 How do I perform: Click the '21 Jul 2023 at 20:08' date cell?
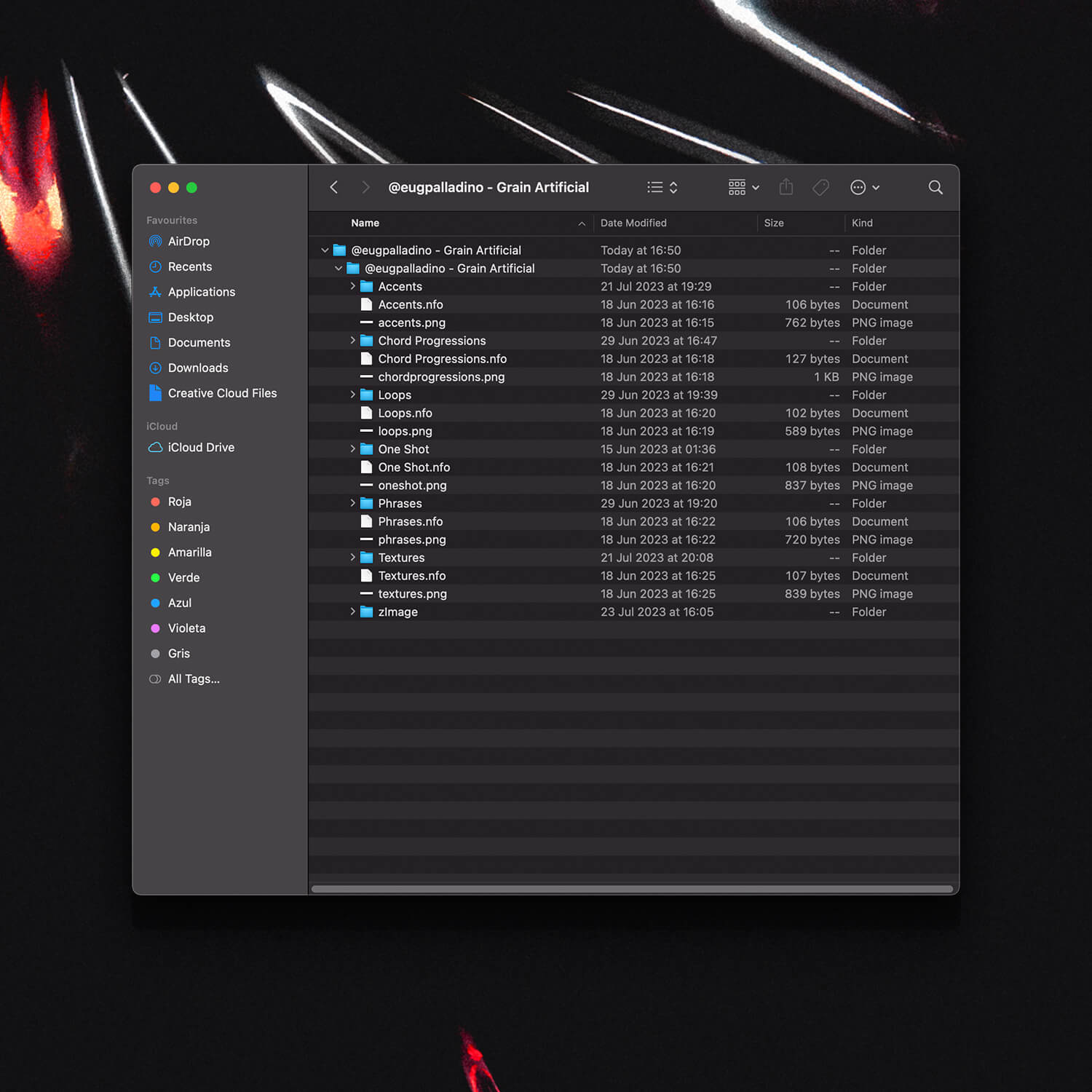click(657, 558)
